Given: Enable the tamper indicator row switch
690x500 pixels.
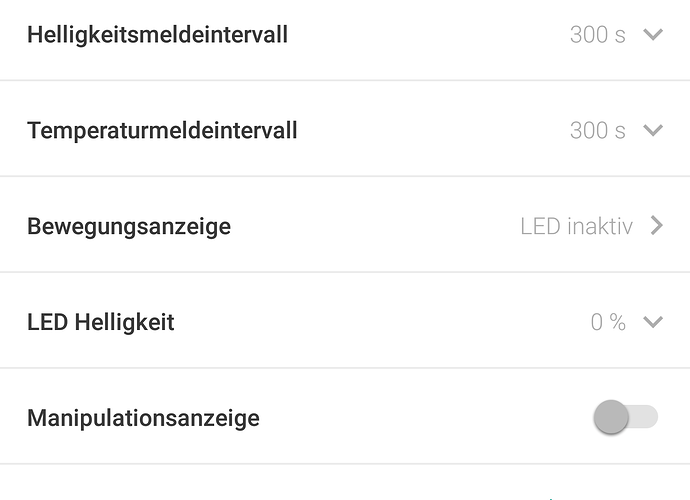Looking at the screenshot, I should click(625, 418).
